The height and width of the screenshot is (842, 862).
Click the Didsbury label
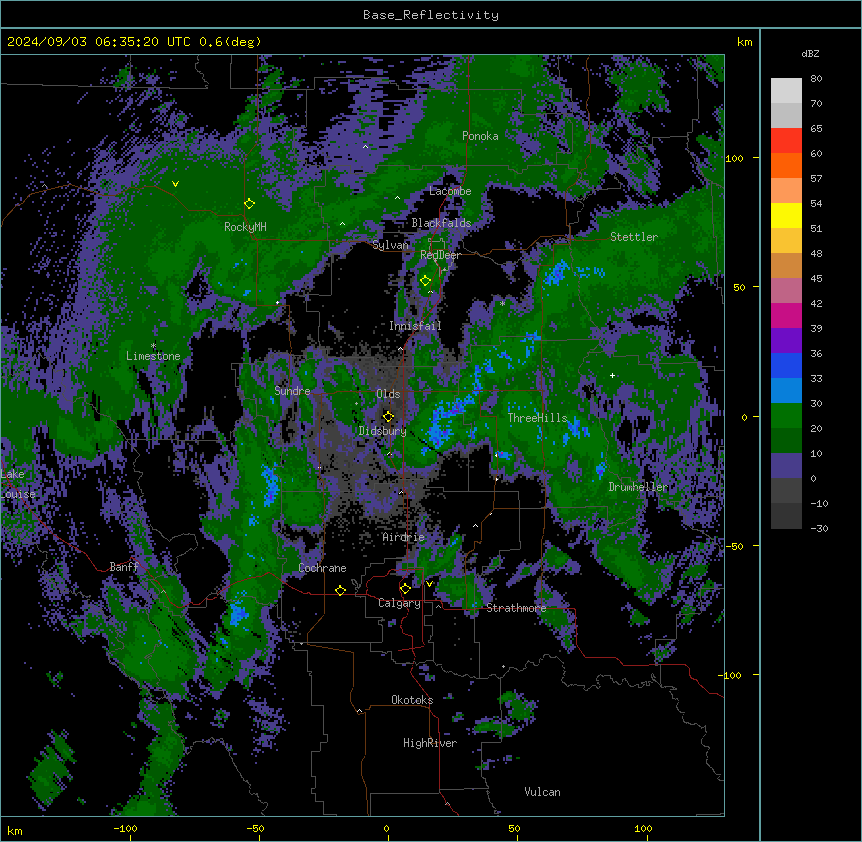(383, 431)
